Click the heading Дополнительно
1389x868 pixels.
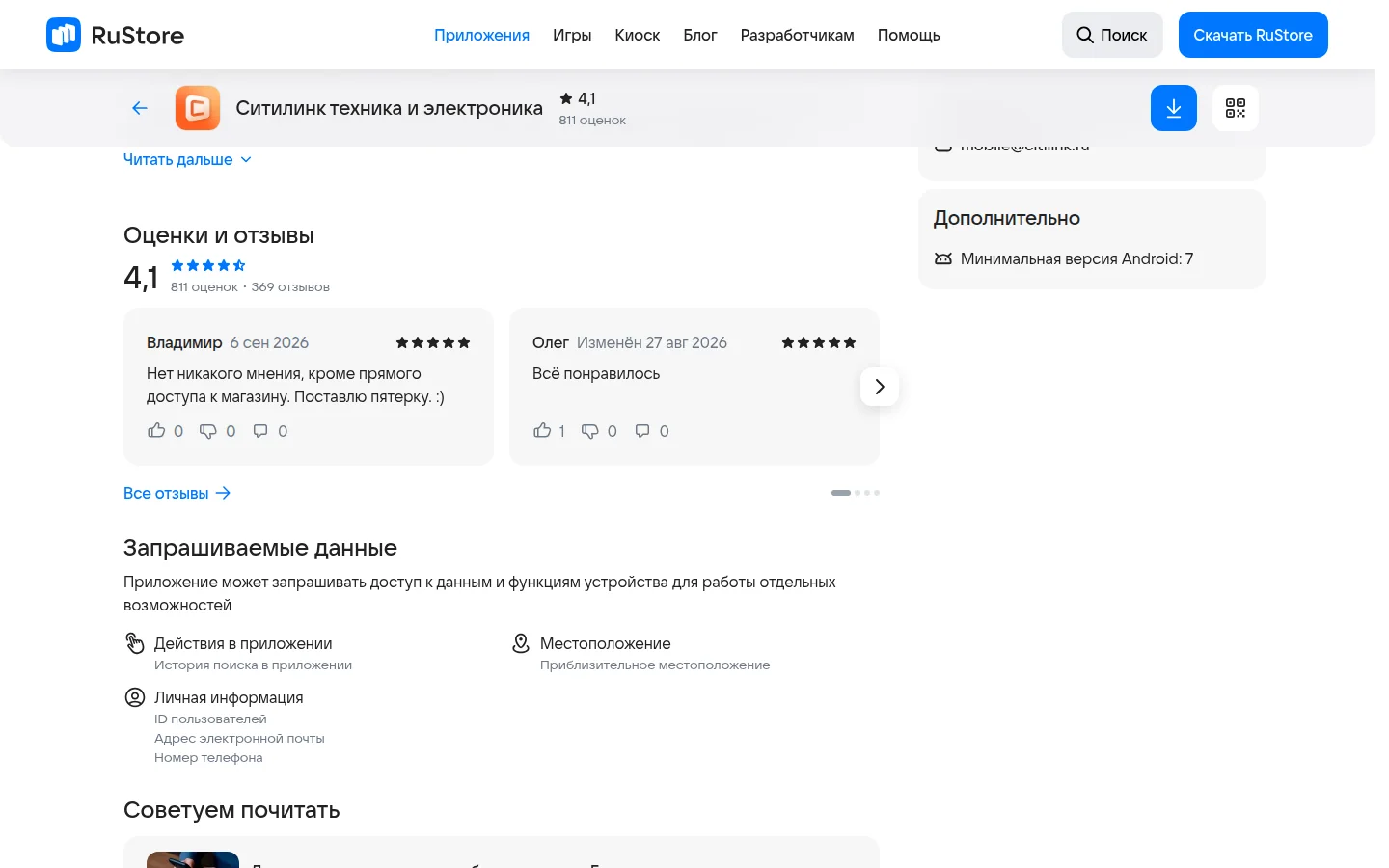click(x=1007, y=218)
